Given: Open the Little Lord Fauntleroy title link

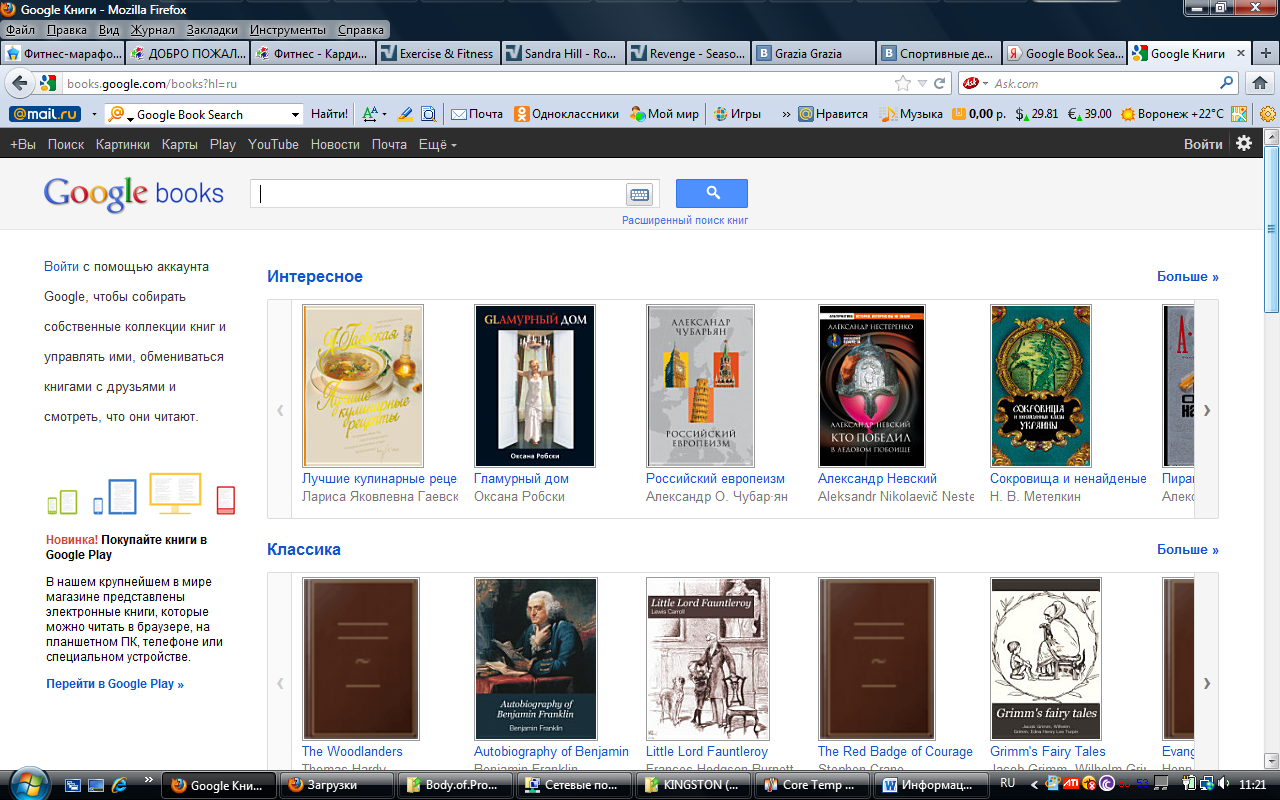Looking at the screenshot, I should pyautogui.click(x=707, y=751).
